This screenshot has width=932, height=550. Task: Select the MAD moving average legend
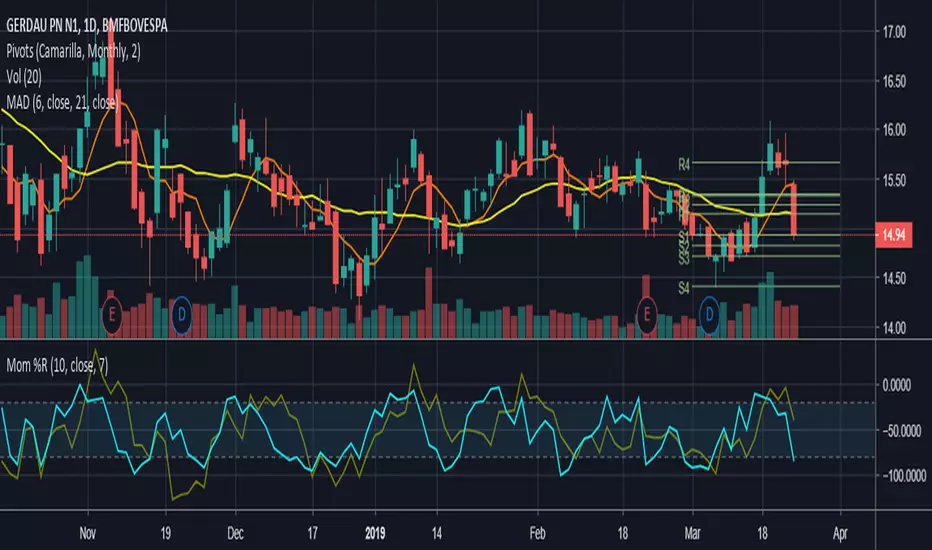point(62,102)
